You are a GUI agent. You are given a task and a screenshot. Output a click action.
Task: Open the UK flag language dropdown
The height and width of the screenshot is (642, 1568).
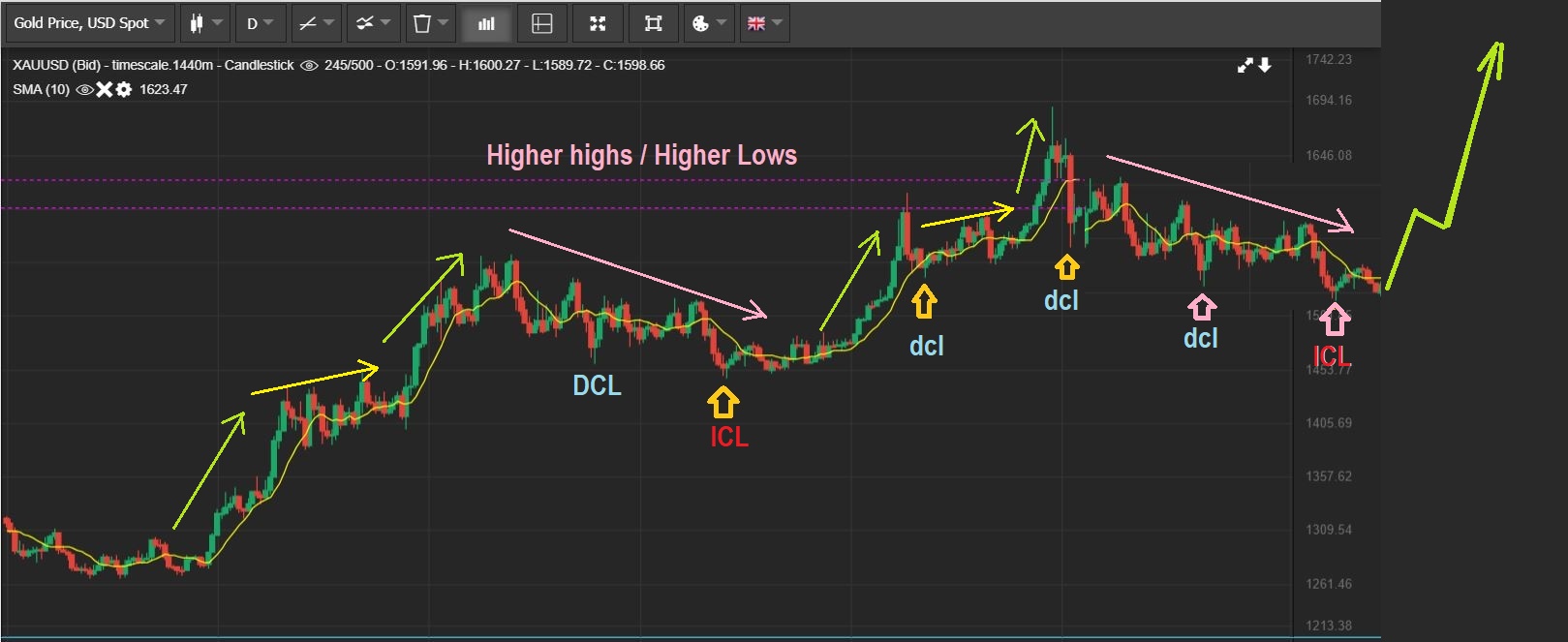click(x=765, y=23)
